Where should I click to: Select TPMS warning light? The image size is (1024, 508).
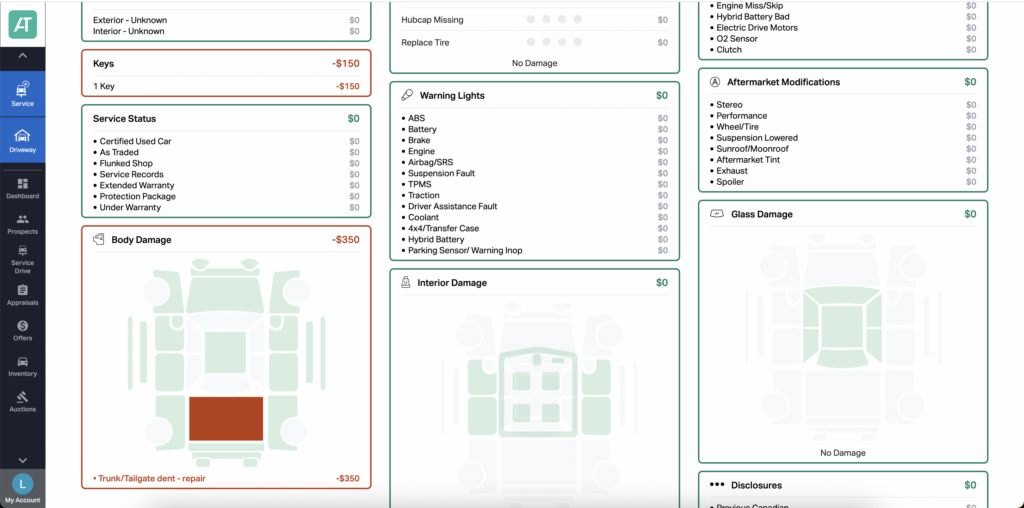(534, 184)
